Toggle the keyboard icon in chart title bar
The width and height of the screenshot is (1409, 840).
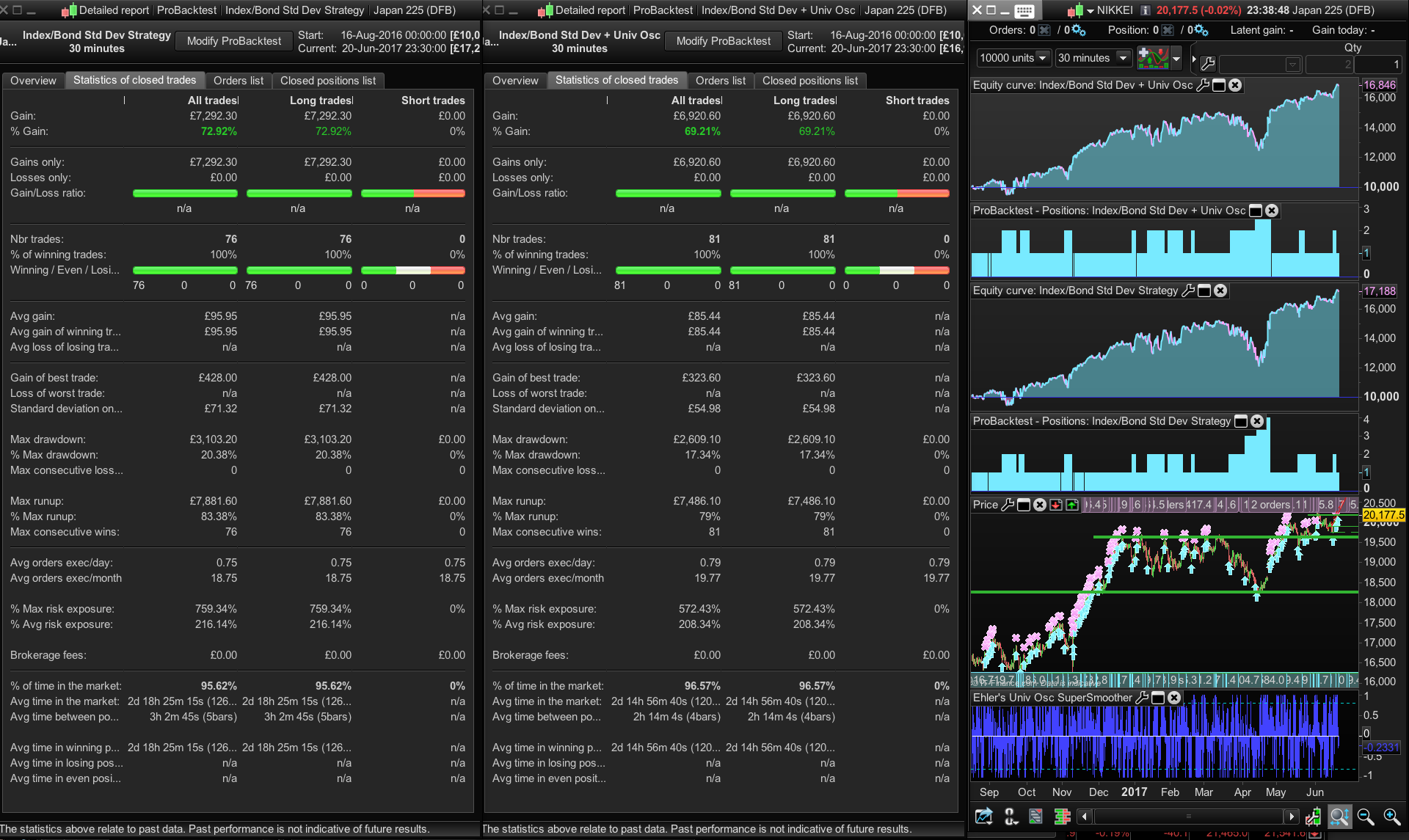tap(1024, 11)
